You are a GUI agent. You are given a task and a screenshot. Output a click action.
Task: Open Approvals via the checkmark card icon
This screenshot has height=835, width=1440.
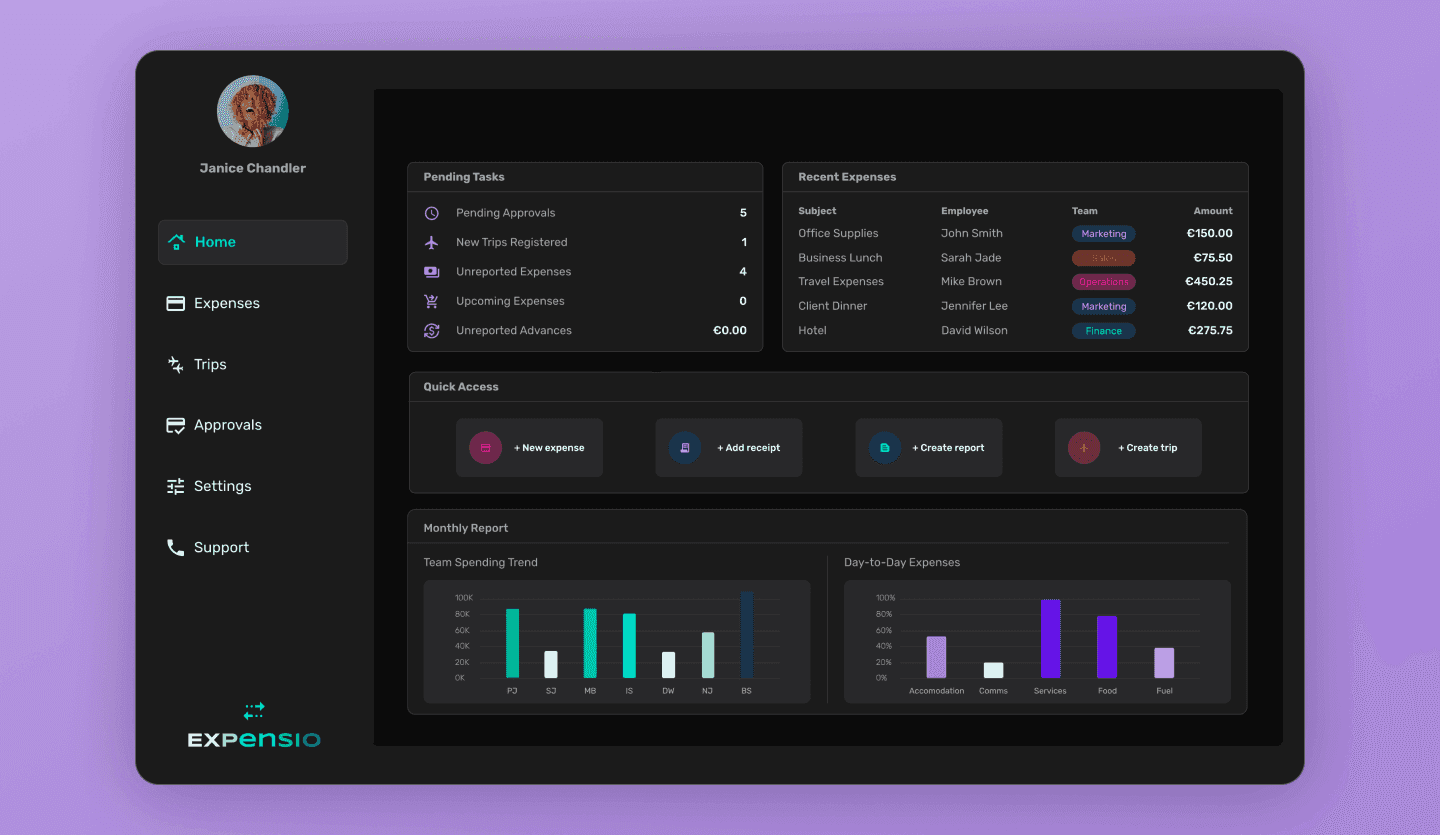point(176,424)
